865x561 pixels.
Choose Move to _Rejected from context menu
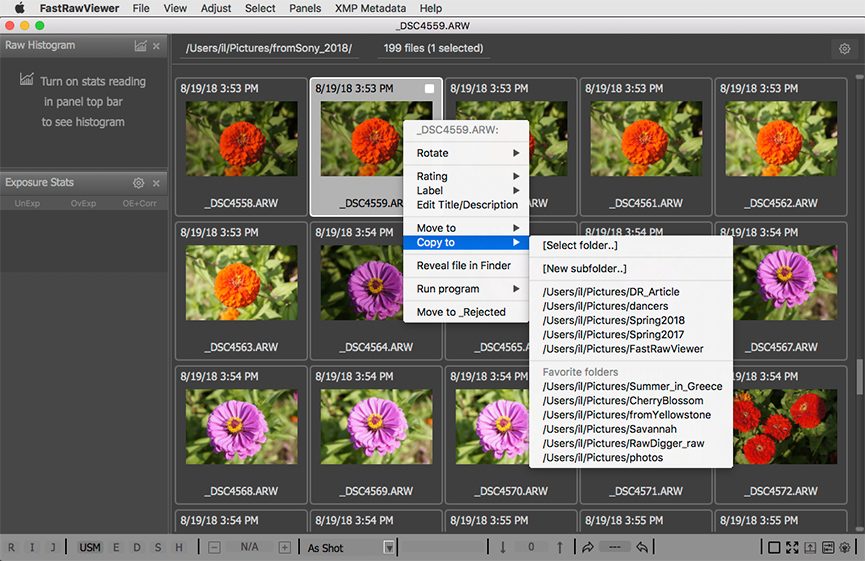(461, 312)
